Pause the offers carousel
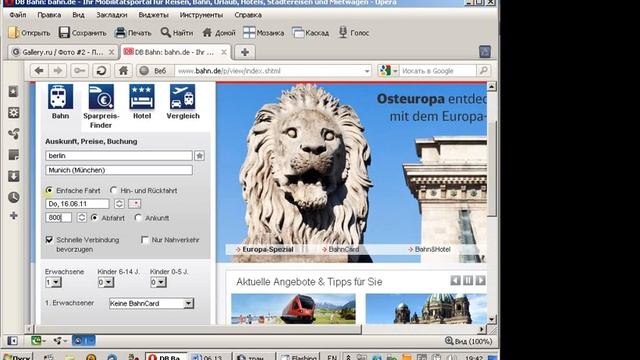640x360 pixels. 468,280
